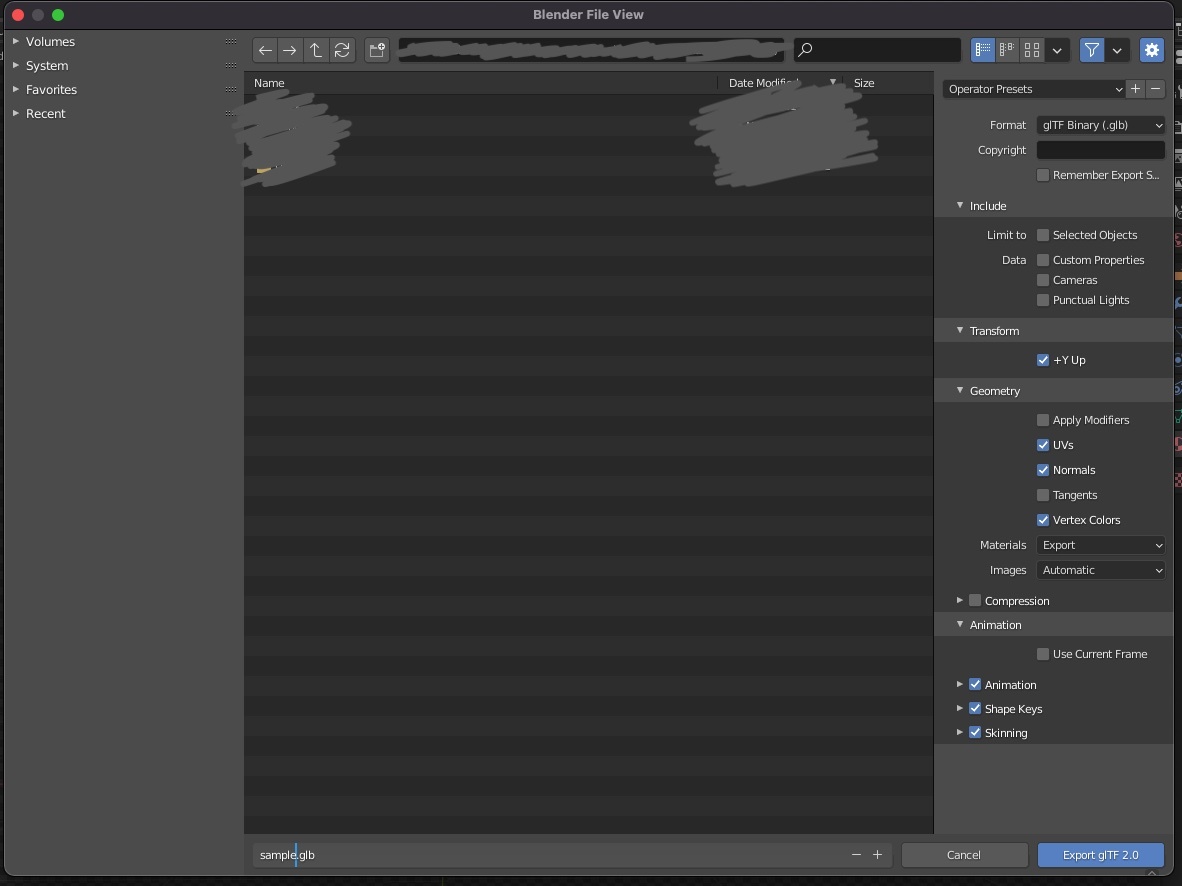Enable Cameras checkbox
This screenshot has height=886, width=1182.
[1043, 280]
